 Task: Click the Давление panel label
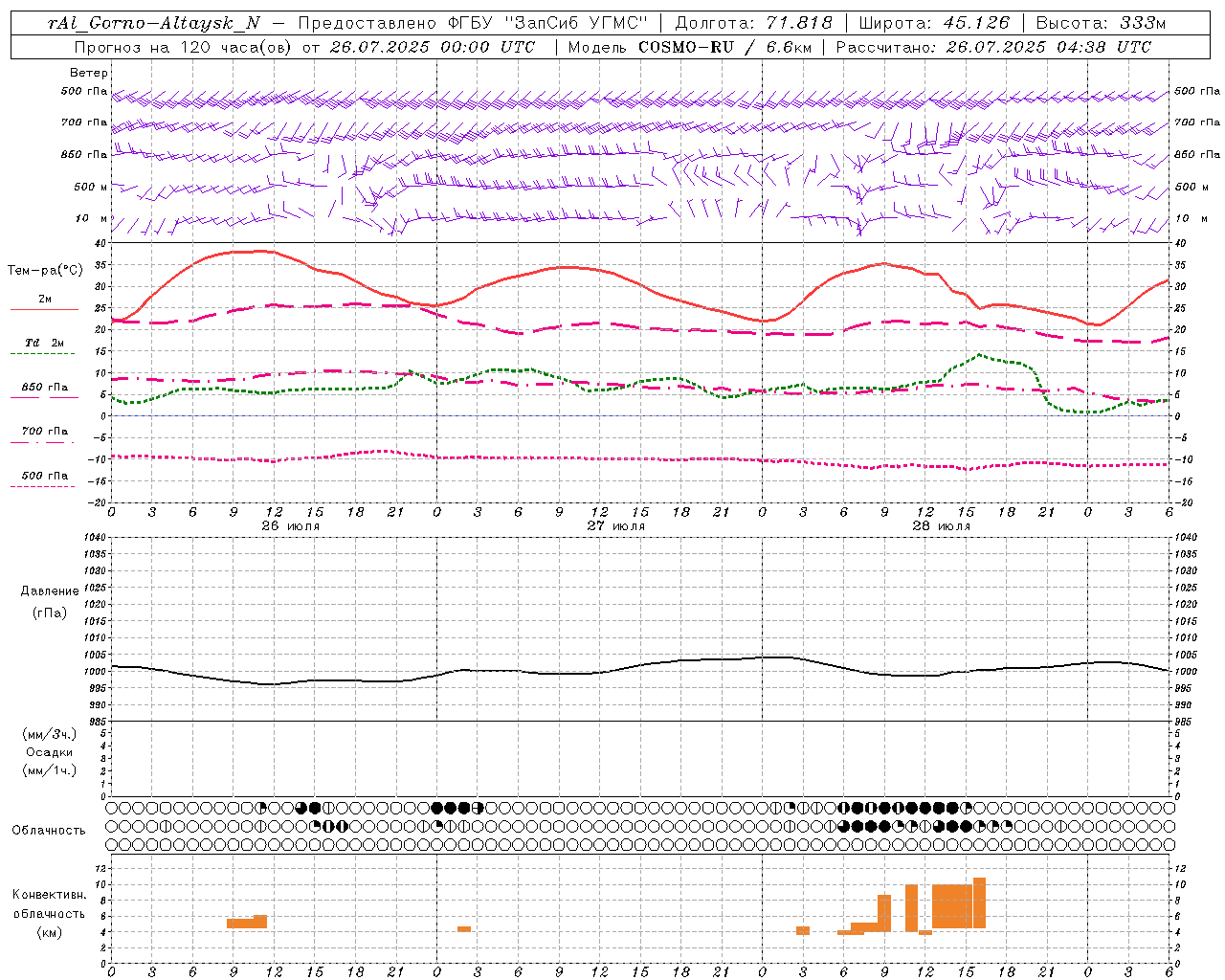coord(50,591)
